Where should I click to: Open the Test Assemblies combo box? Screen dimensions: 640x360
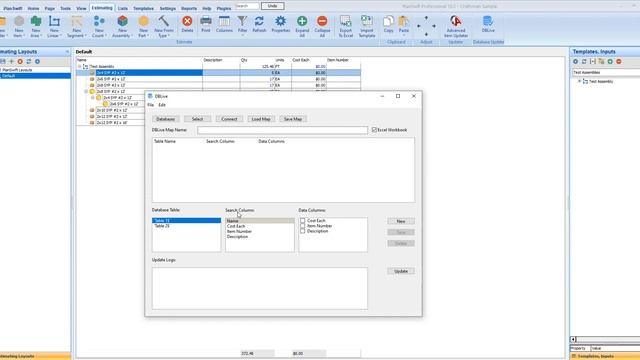pyautogui.click(x=606, y=72)
